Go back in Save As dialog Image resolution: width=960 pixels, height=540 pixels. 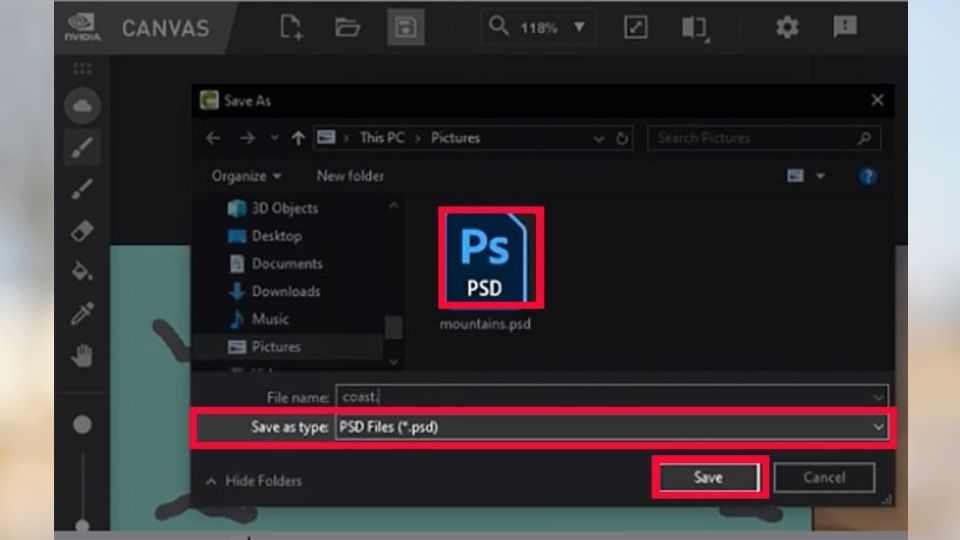tap(213, 138)
